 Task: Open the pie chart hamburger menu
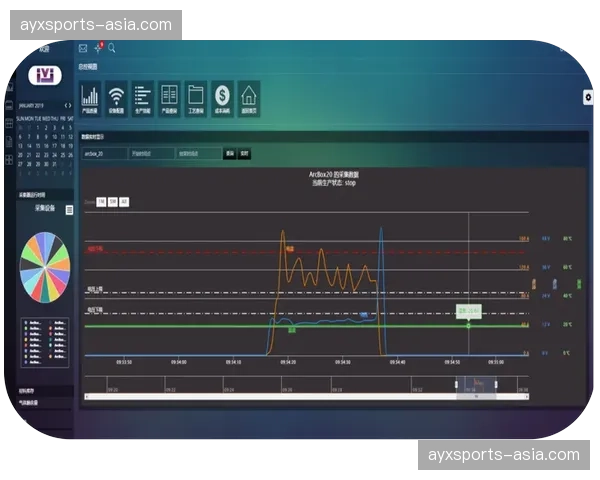coord(68,210)
